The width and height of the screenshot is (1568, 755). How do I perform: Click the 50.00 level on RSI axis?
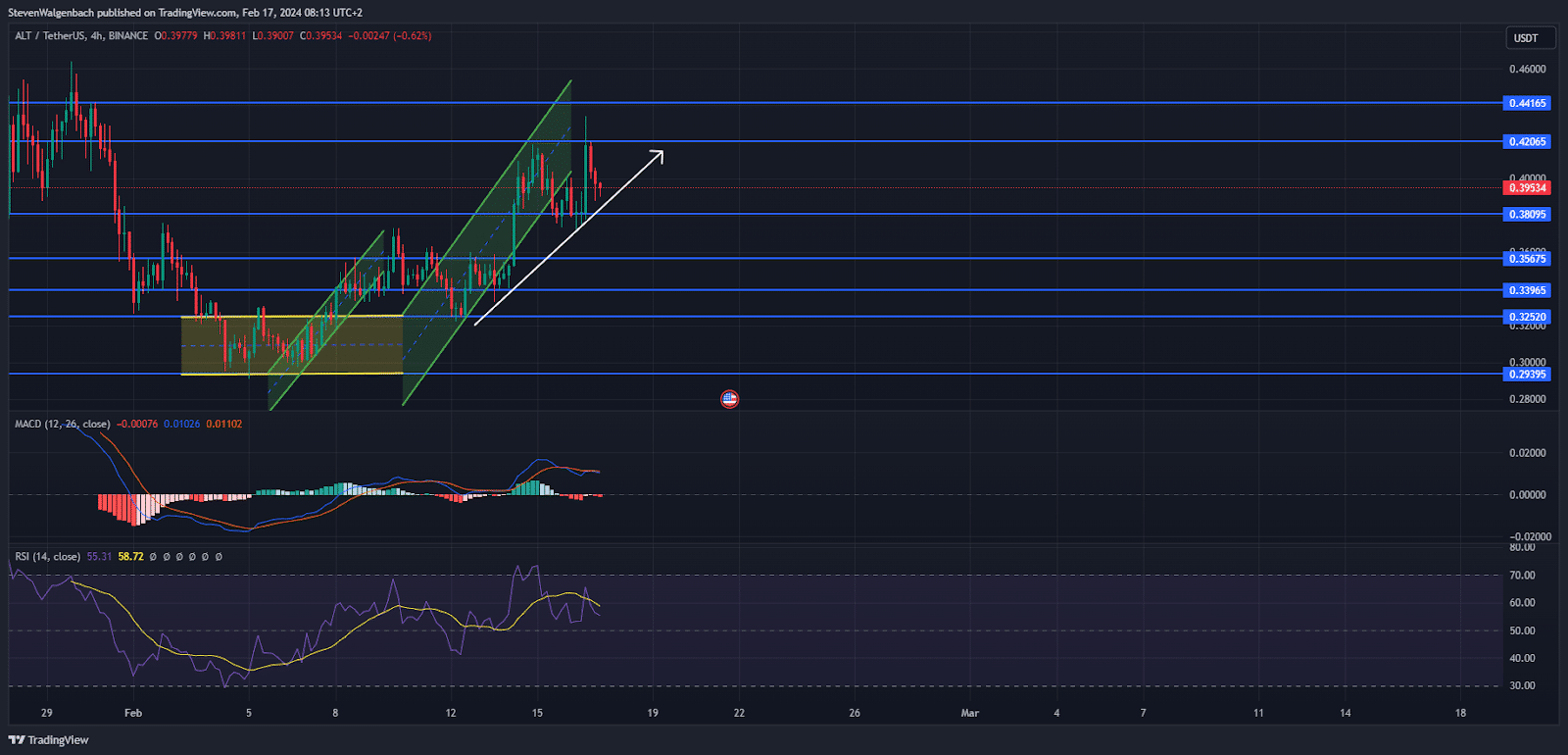(1522, 630)
